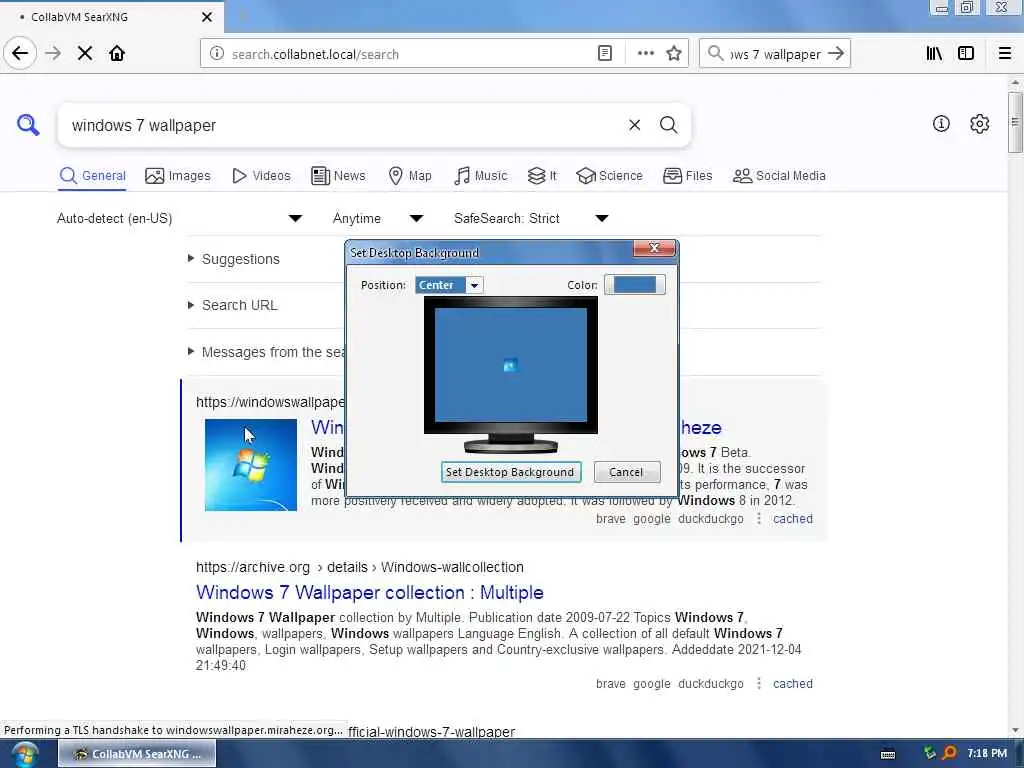Open the on-screen keyboard tray icon
The height and width of the screenshot is (768, 1024).
pos(888,754)
